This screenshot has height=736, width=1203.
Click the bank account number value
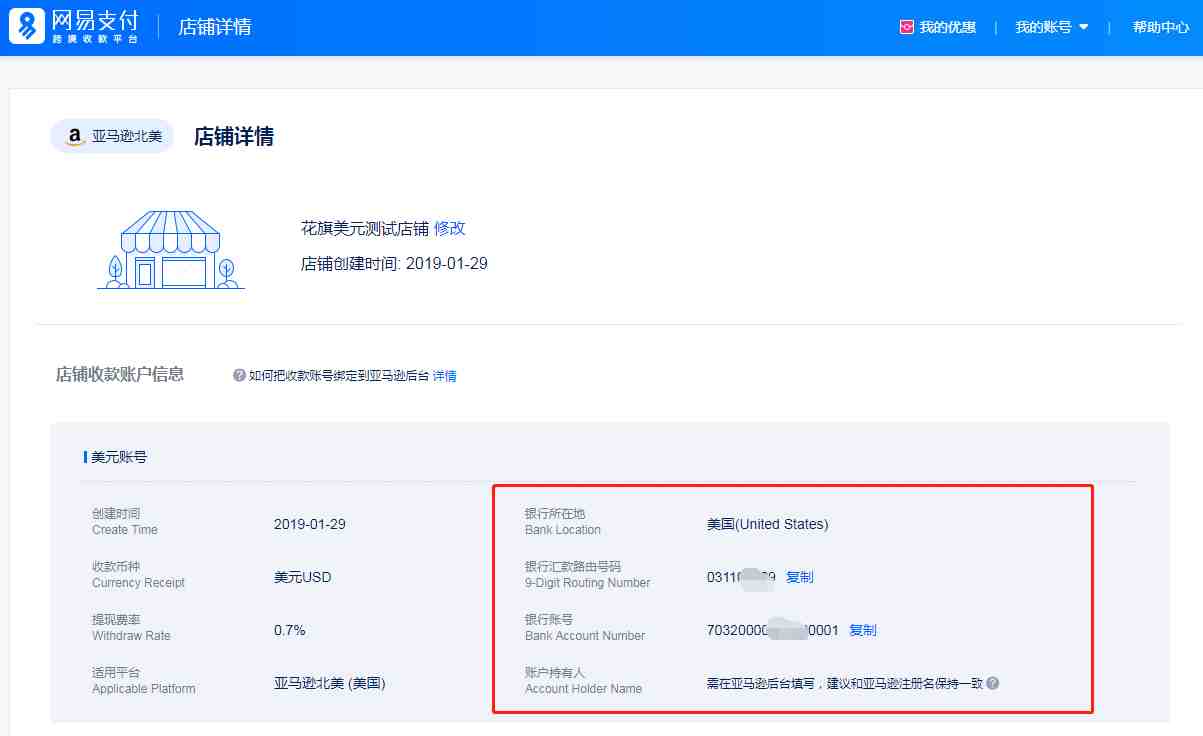772,630
